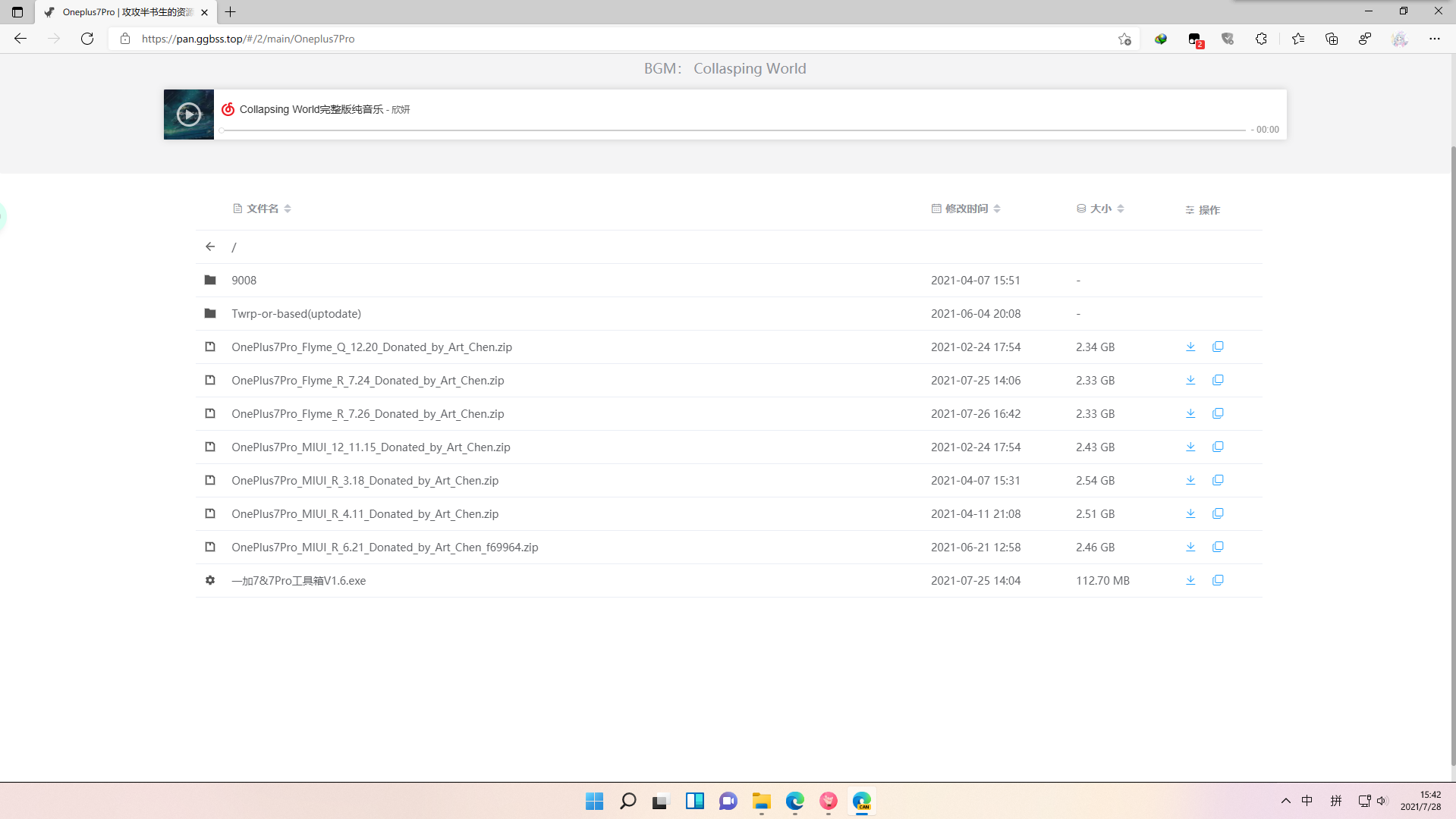Image resolution: width=1456 pixels, height=819 pixels.
Task: Open Windows Search from taskbar
Action: click(627, 801)
